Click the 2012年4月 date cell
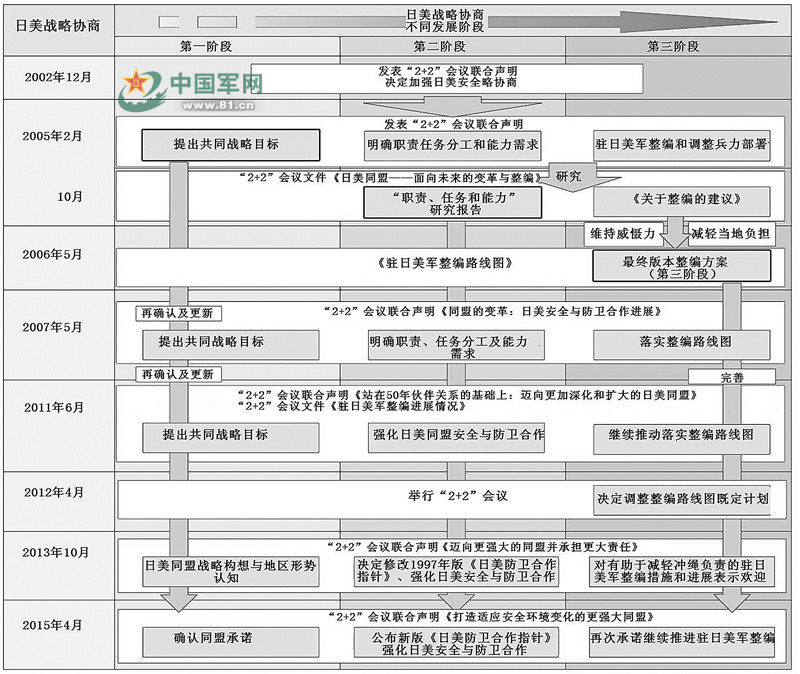 pyautogui.click(x=59, y=502)
